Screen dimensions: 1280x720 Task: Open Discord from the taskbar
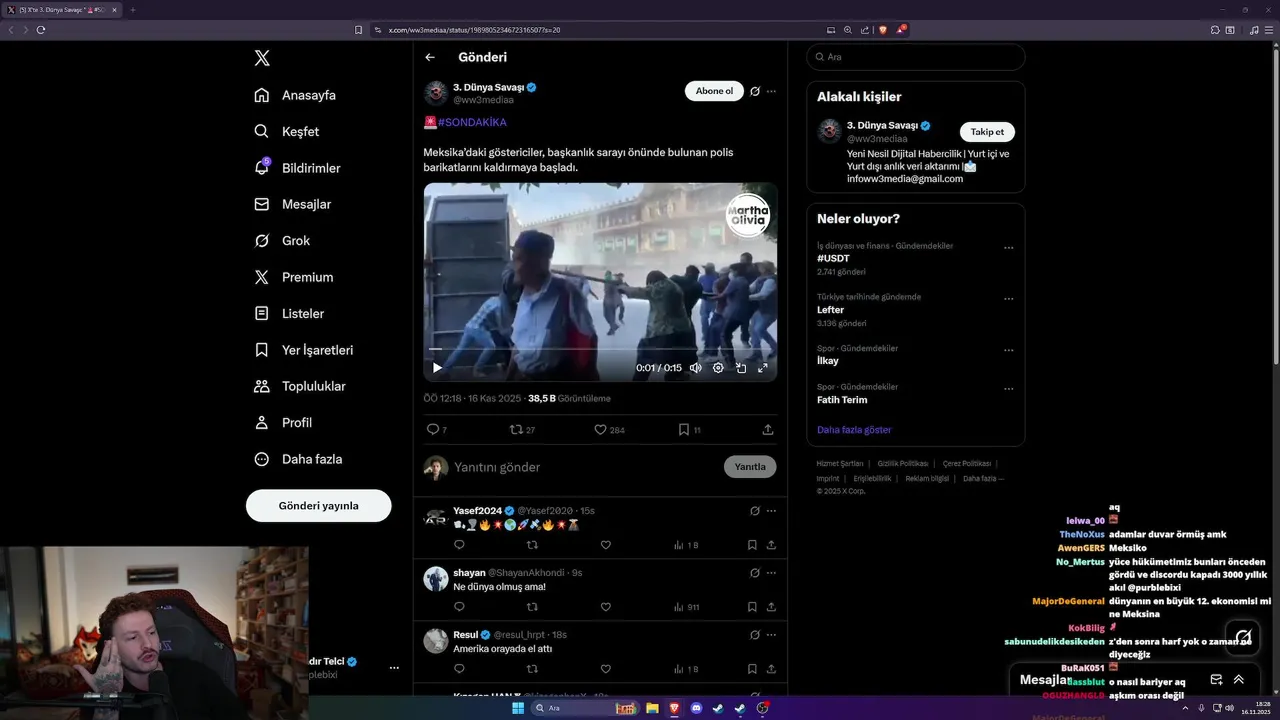click(696, 708)
